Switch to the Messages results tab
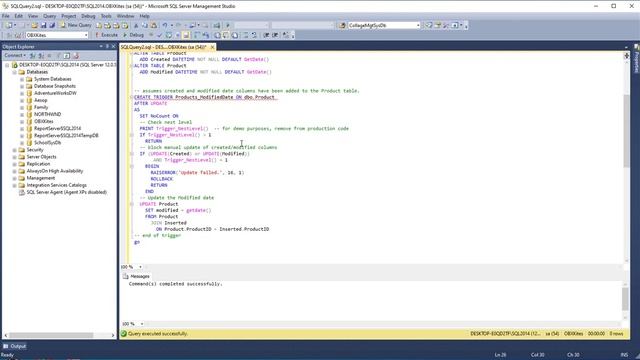640x360 pixels. point(136,276)
